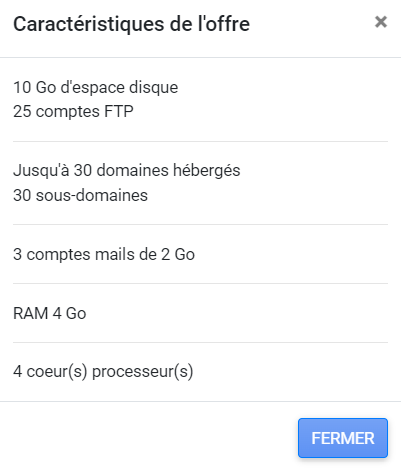Close the dialog with the X icon
The height and width of the screenshot is (472, 401).
[381, 22]
